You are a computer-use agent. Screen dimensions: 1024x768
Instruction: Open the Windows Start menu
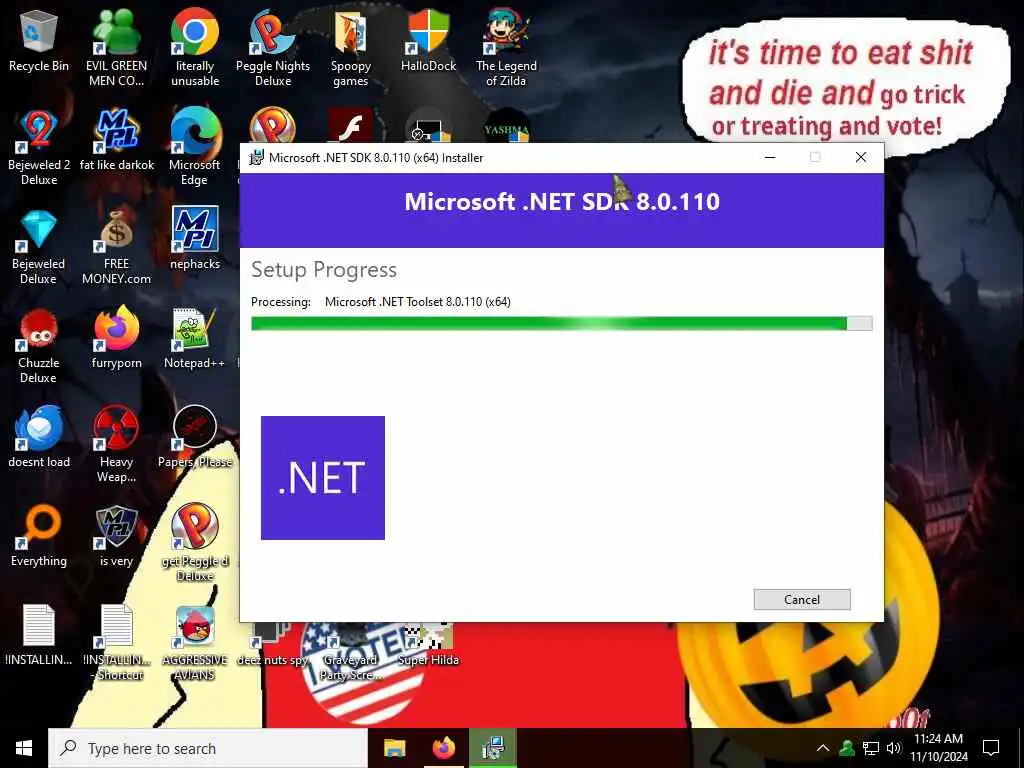[24, 748]
